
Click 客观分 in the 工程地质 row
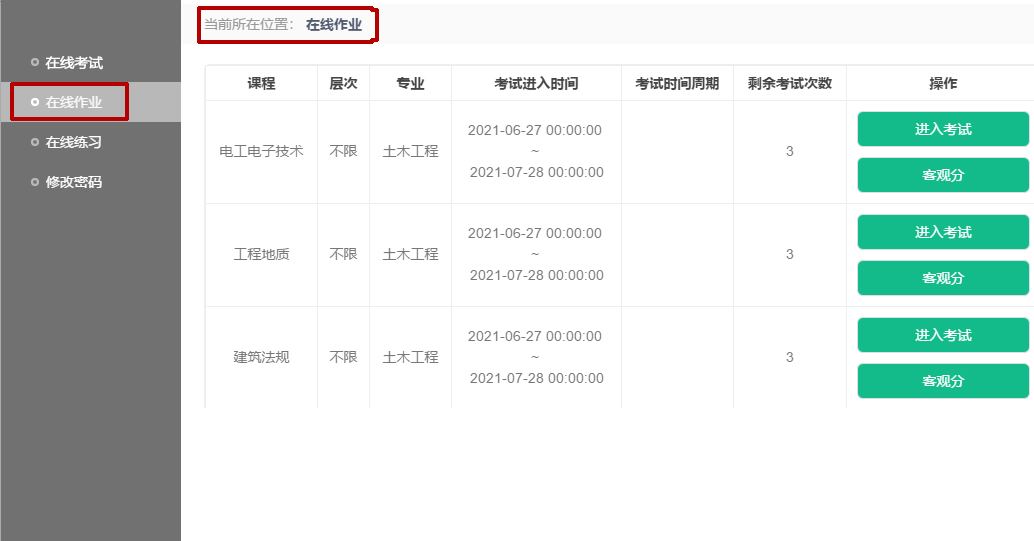click(x=942, y=278)
